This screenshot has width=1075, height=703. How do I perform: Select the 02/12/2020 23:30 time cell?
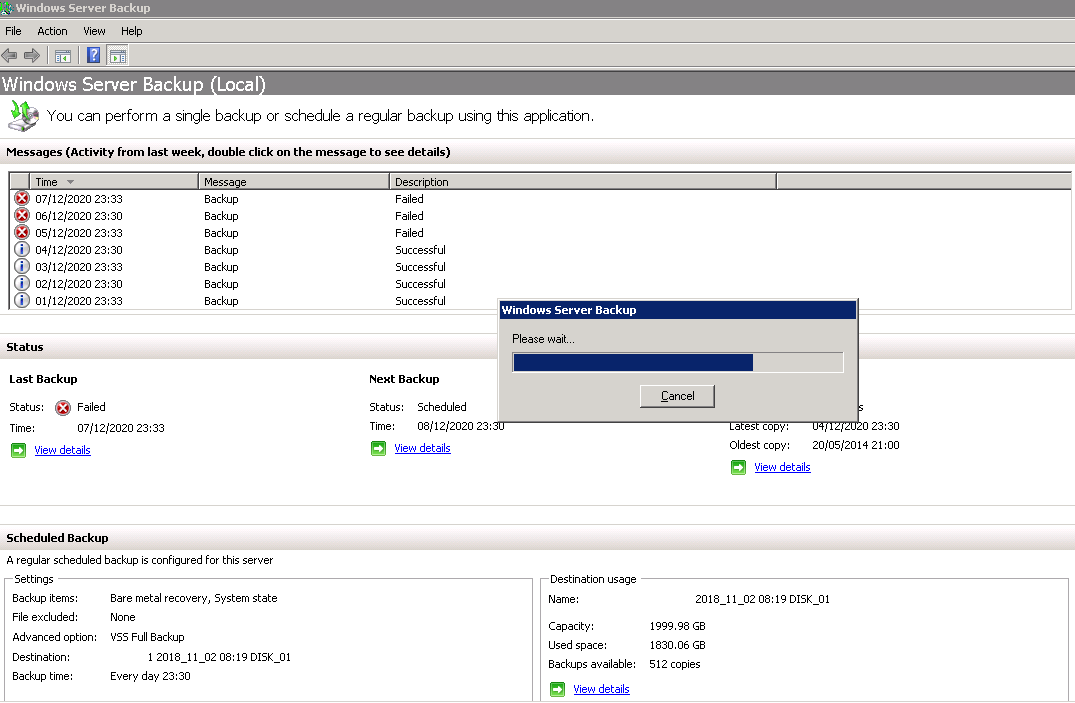tap(79, 284)
